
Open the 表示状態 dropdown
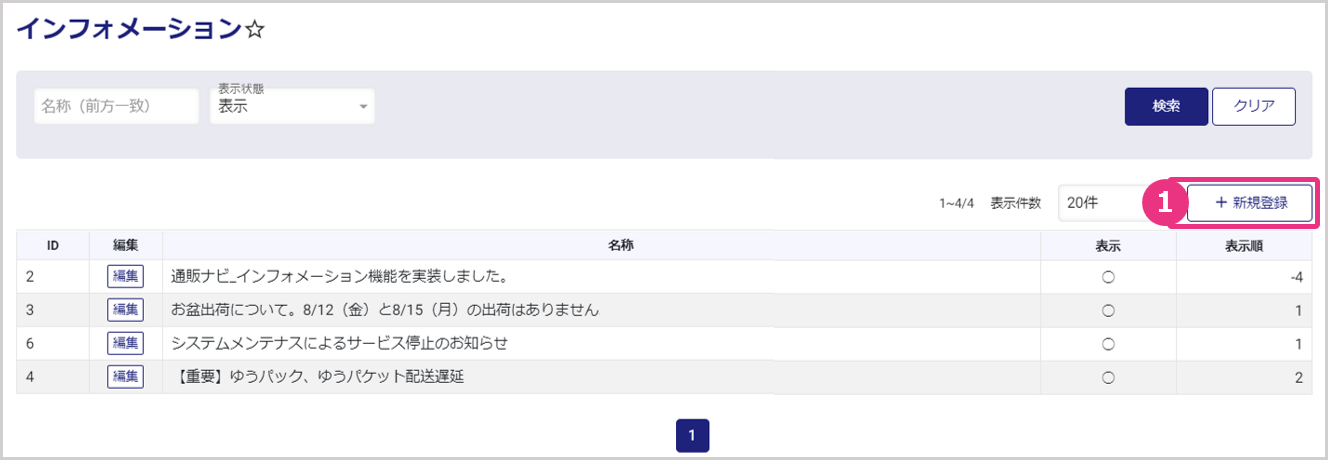coord(292,106)
